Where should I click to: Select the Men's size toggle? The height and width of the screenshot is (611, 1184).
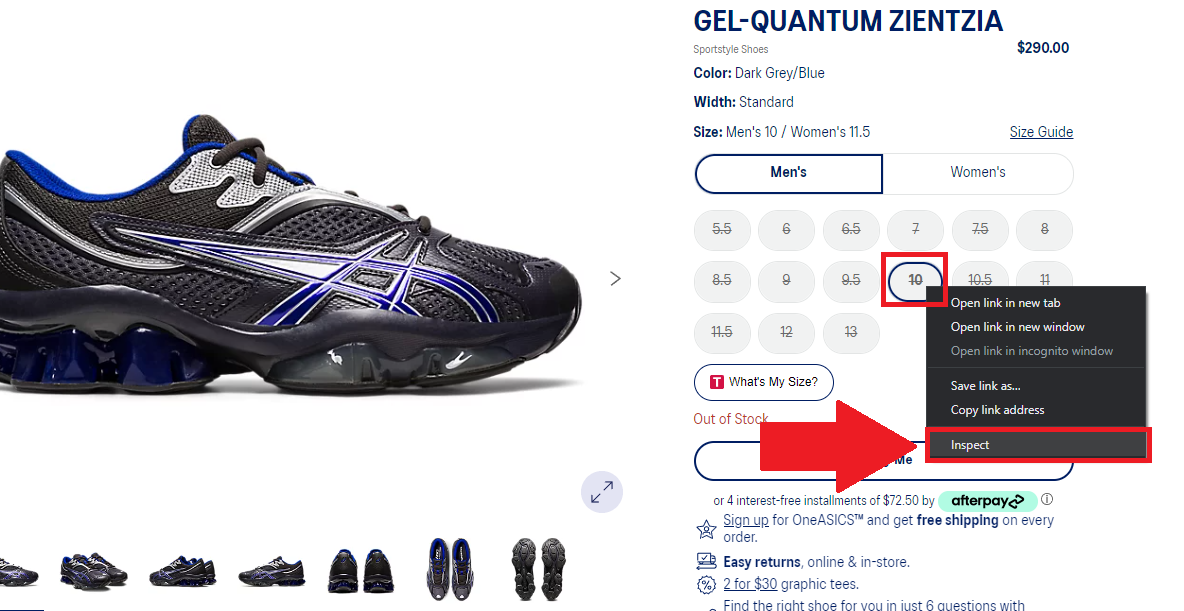[788, 173]
